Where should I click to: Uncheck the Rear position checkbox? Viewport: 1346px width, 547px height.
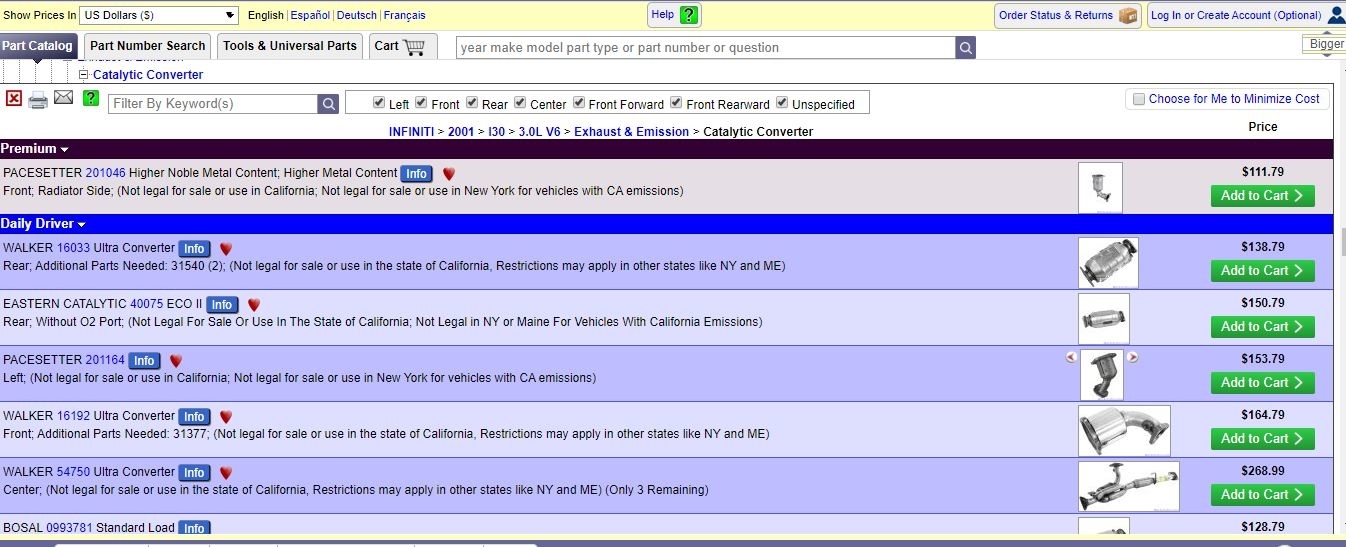pyautogui.click(x=472, y=103)
